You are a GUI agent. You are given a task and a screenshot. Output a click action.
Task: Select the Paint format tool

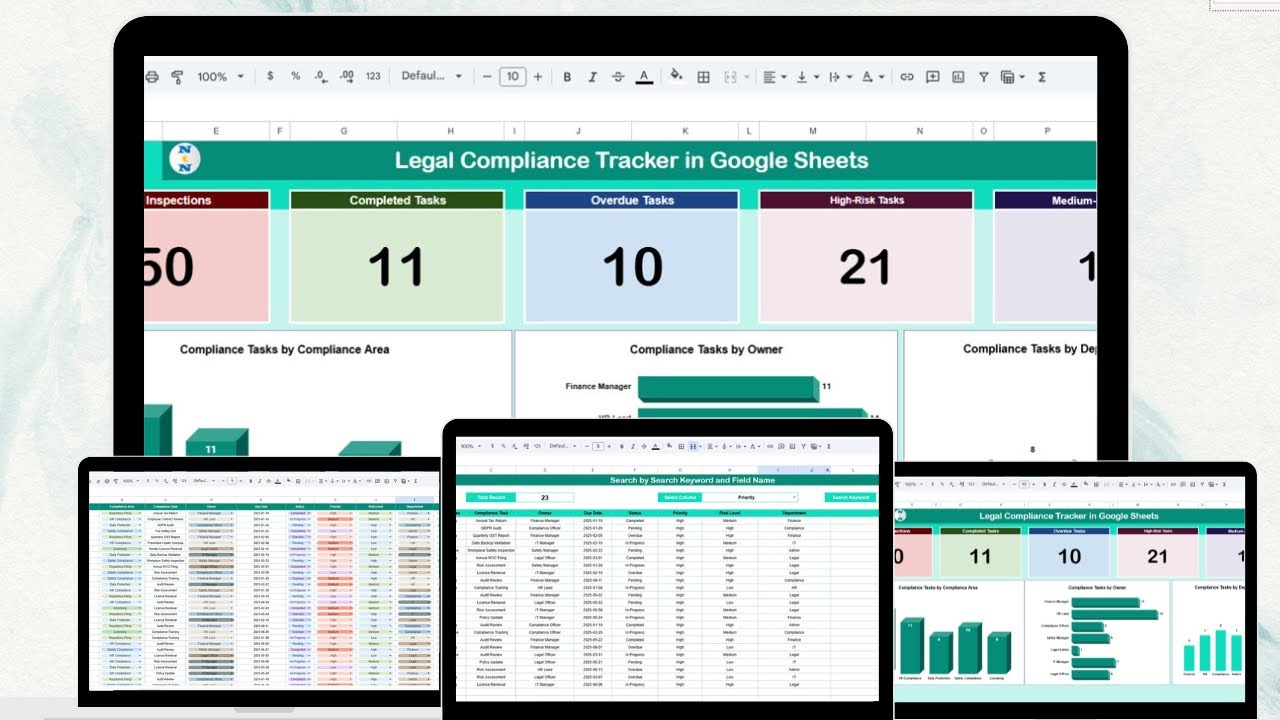coord(178,76)
